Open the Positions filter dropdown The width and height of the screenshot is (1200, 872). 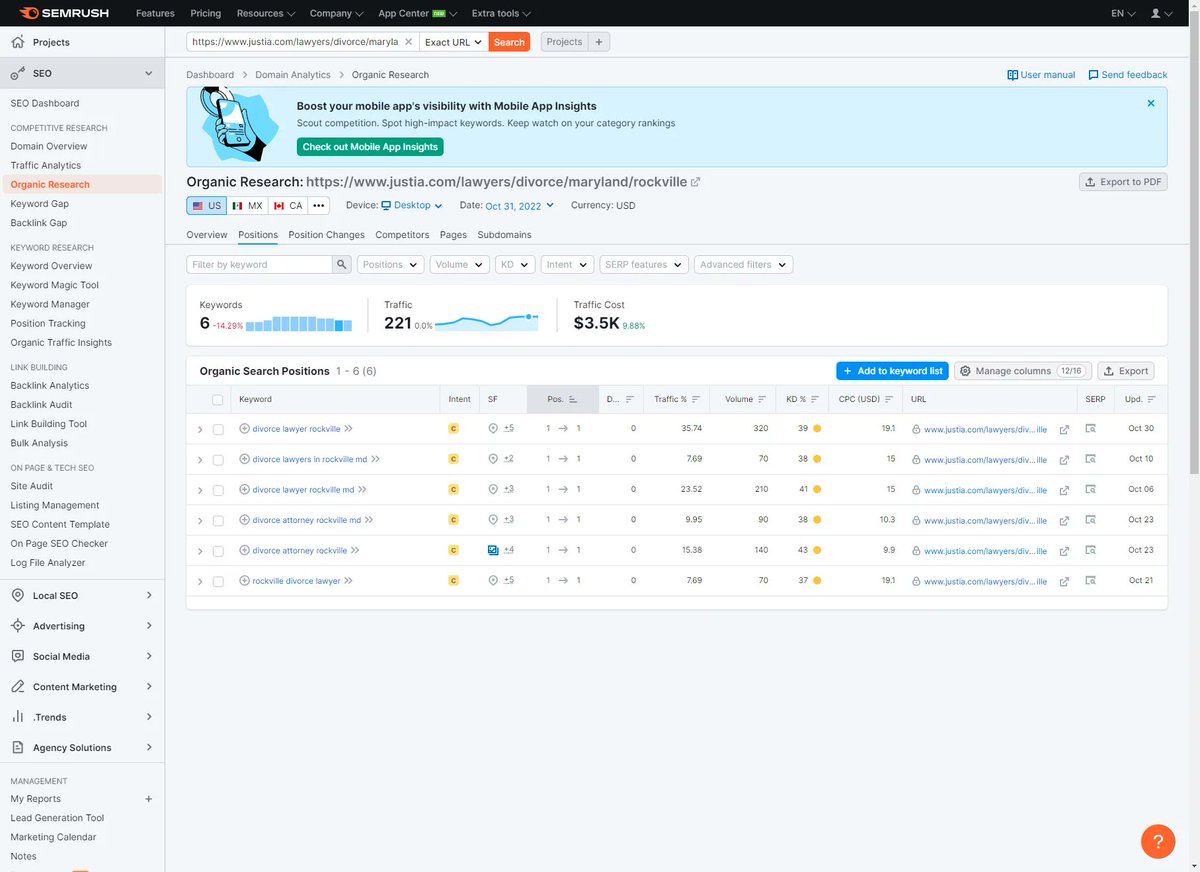389,265
